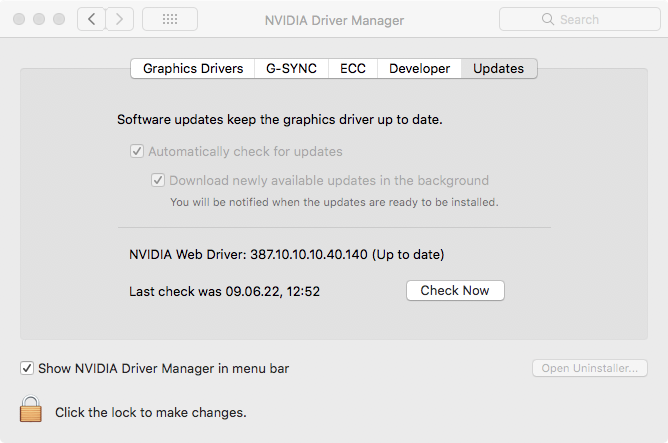Image resolution: width=668 pixels, height=443 pixels.
Task: Focus the Search input field
Action: [x=590, y=19]
